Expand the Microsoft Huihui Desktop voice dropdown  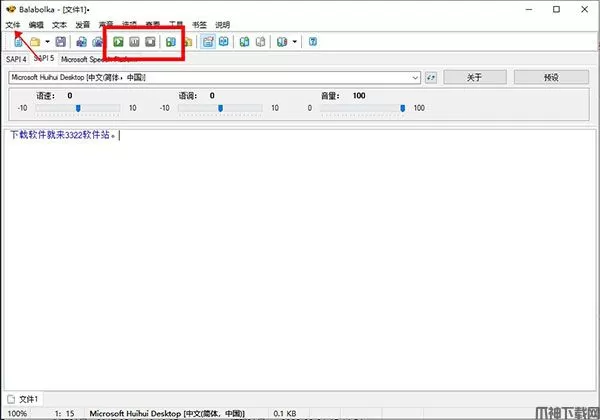point(414,77)
